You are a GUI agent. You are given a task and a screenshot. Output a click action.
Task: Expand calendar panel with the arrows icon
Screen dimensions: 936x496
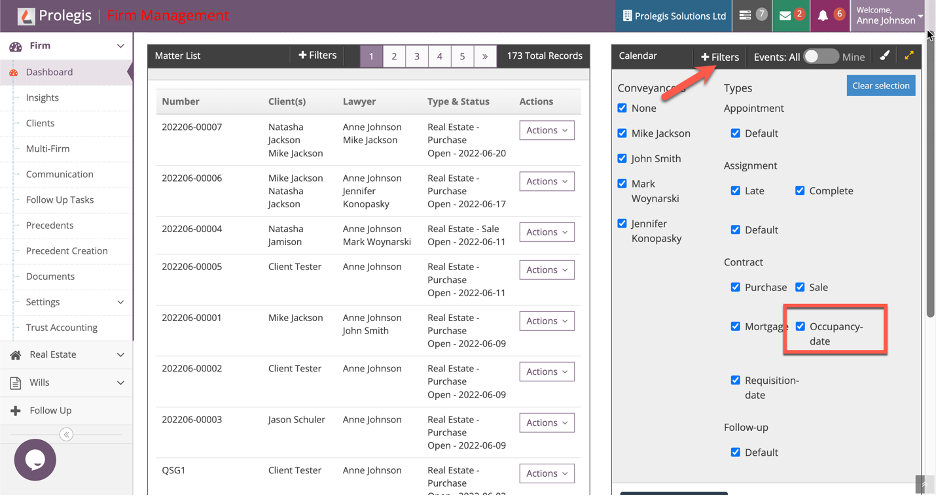point(909,57)
